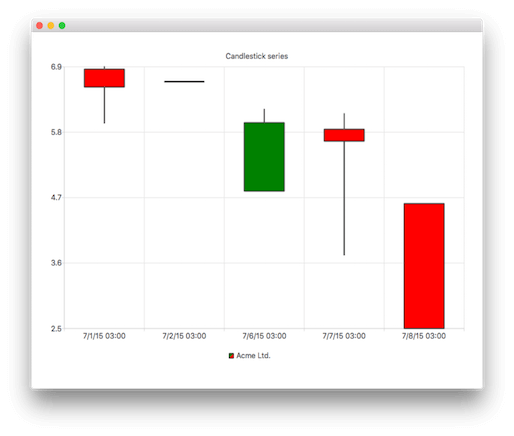Click the 7/1/15 03:00 axis label
The height and width of the screenshot is (436, 514).
pyautogui.click(x=104, y=336)
